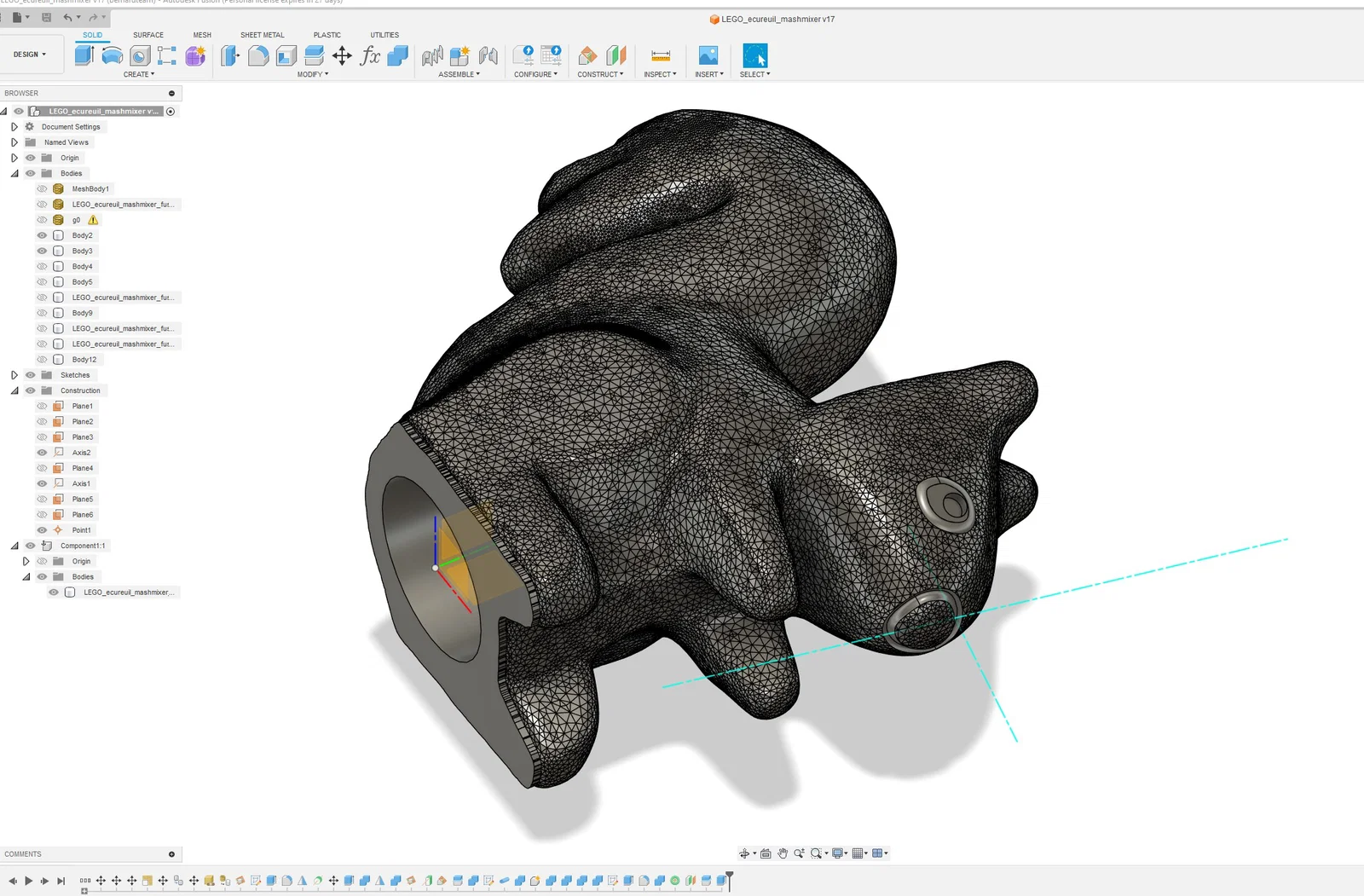Toggle visibility of Body9

(x=42, y=313)
